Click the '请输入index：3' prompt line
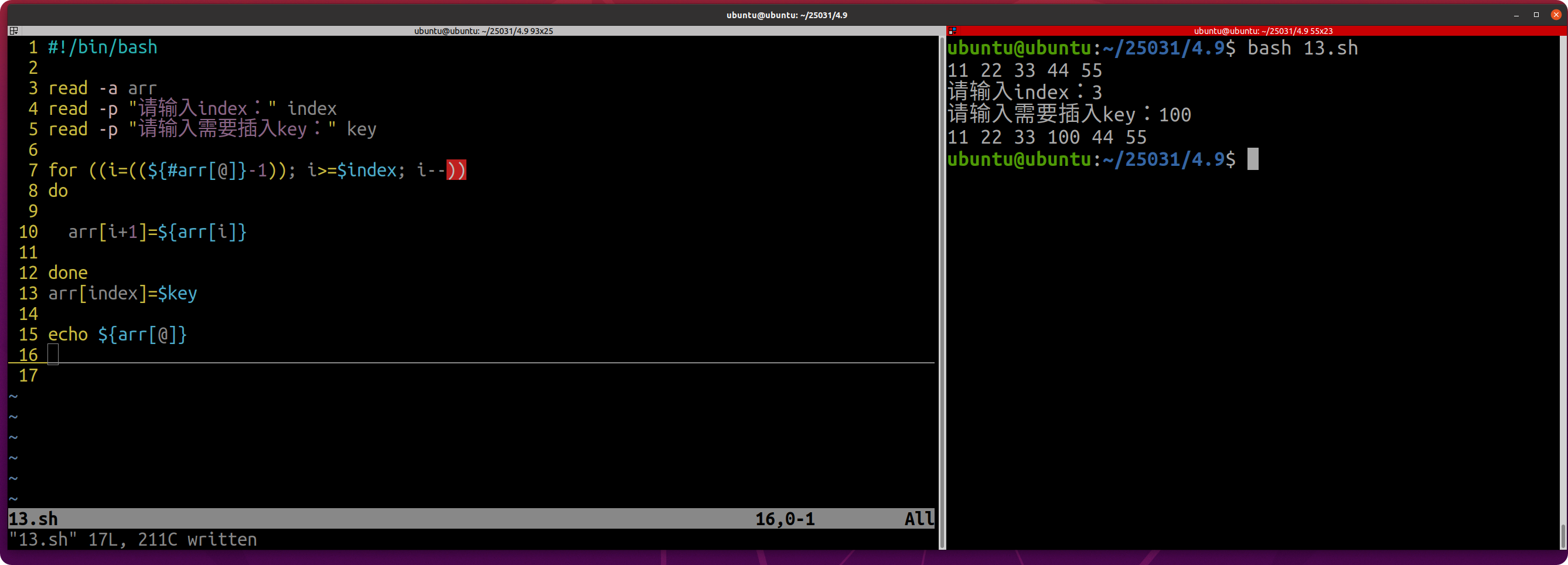This screenshot has height=565, width=1568. coord(1024,92)
